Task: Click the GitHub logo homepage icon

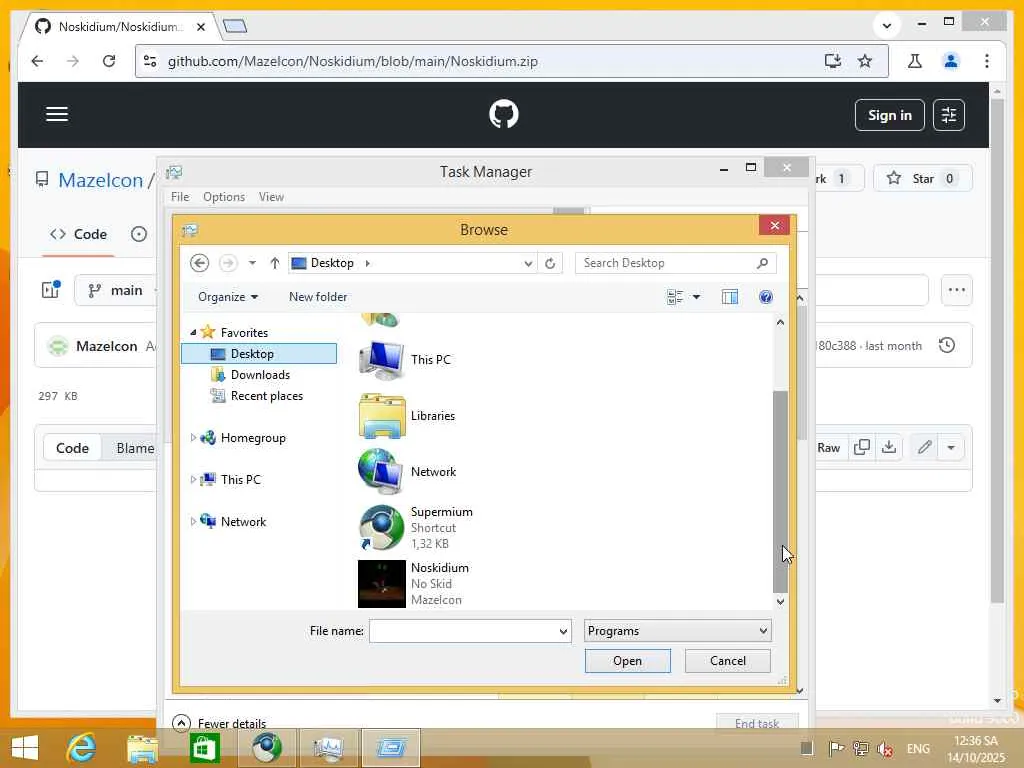Action: click(x=504, y=114)
